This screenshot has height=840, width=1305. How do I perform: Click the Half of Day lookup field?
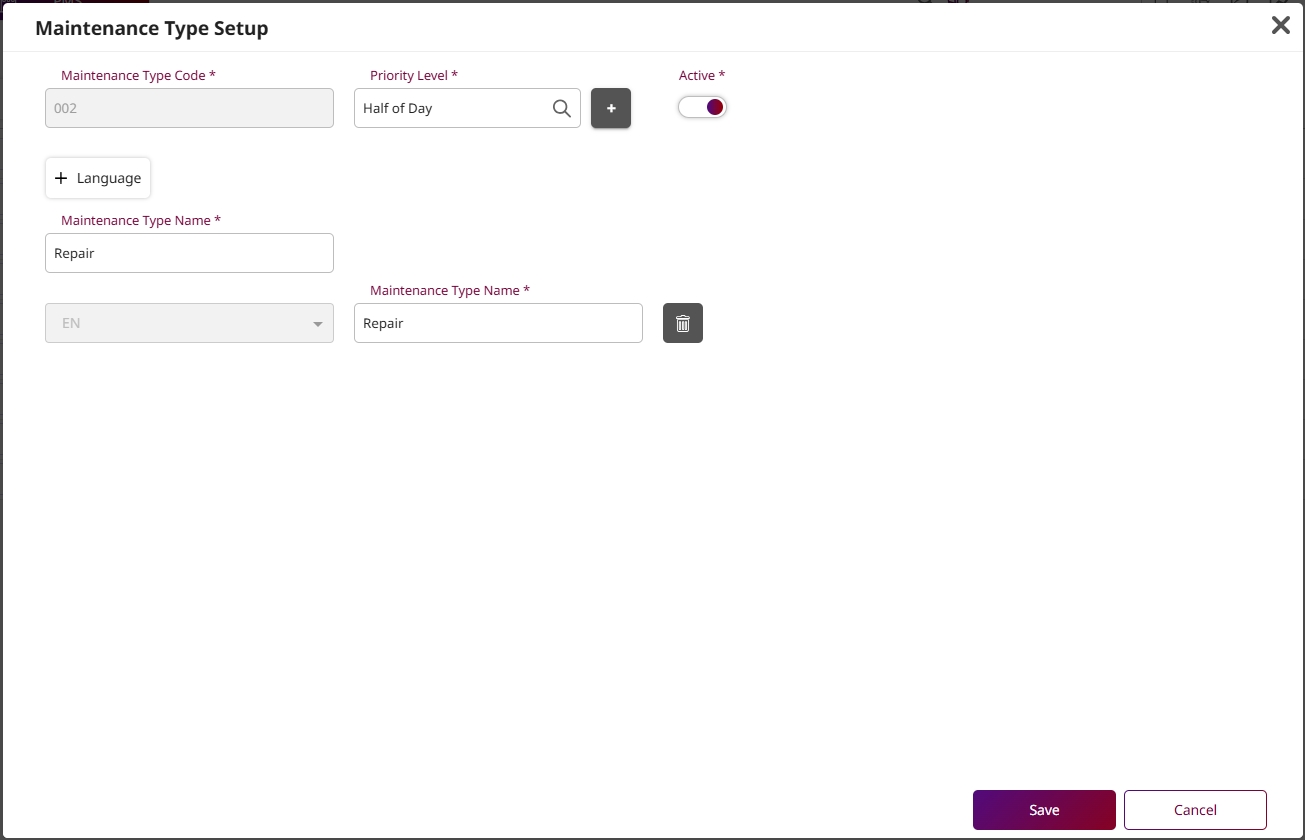click(450, 108)
